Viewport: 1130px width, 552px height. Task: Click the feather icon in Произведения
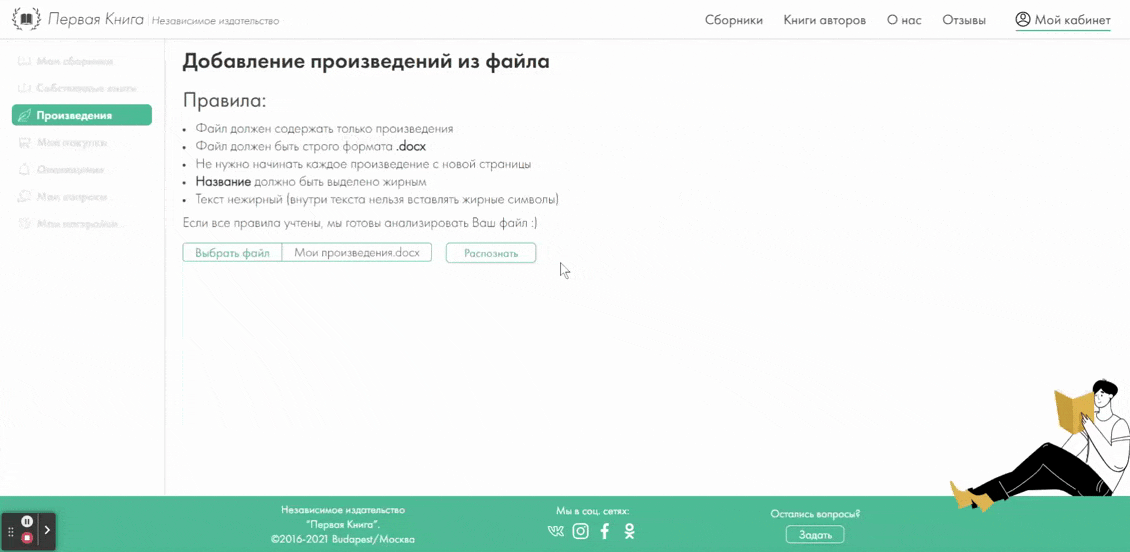pos(25,115)
